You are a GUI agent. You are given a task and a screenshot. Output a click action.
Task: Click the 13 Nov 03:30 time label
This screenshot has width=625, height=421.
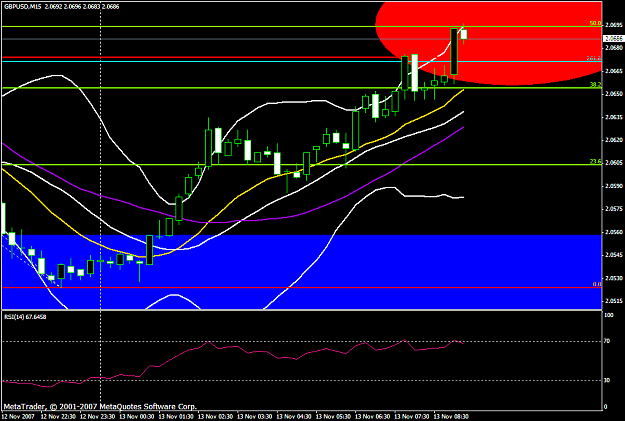tap(254, 417)
